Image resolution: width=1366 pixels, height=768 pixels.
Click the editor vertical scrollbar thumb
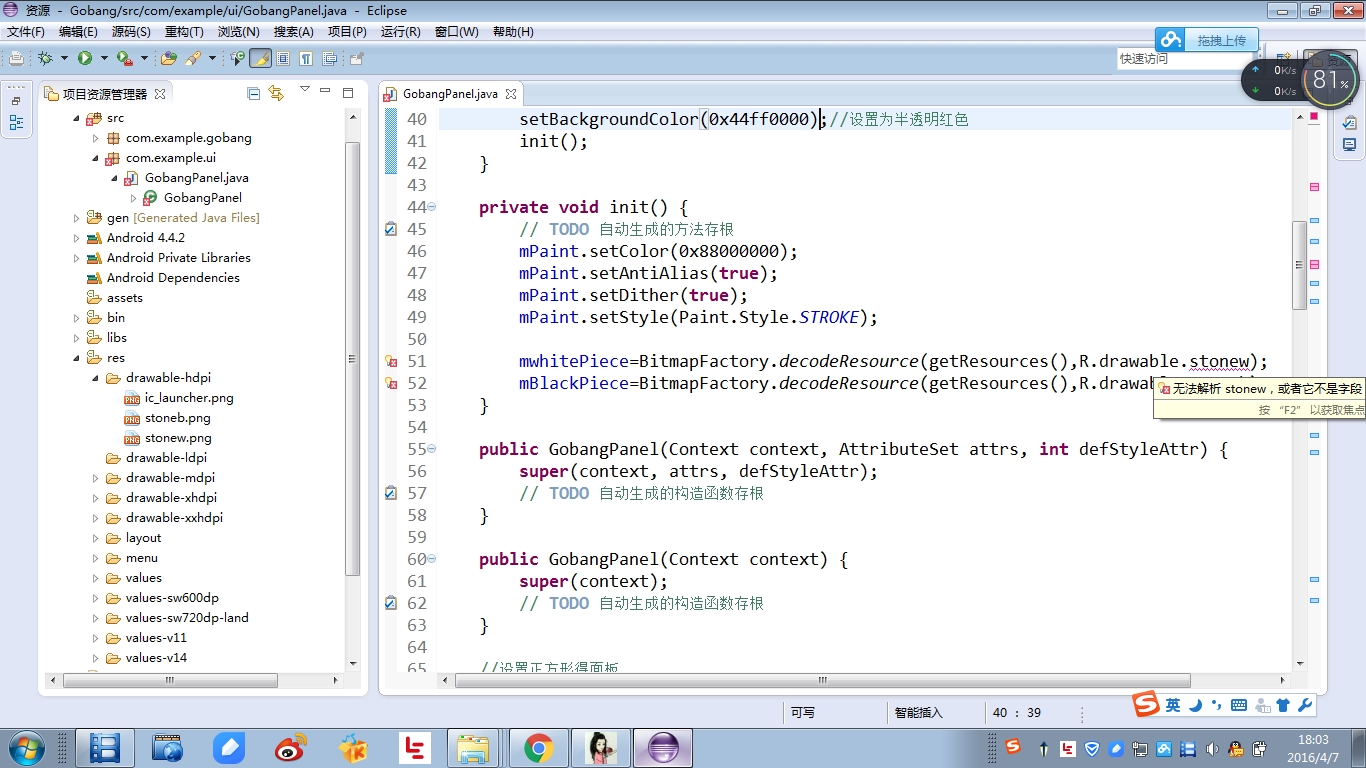(x=1300, y=266)
